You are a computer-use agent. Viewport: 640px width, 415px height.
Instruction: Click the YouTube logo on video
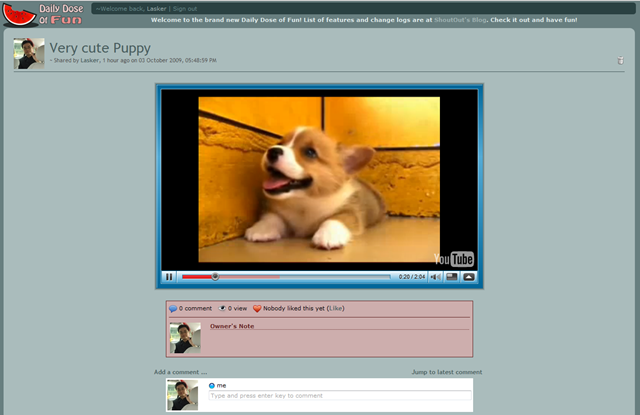coord(453,259)
